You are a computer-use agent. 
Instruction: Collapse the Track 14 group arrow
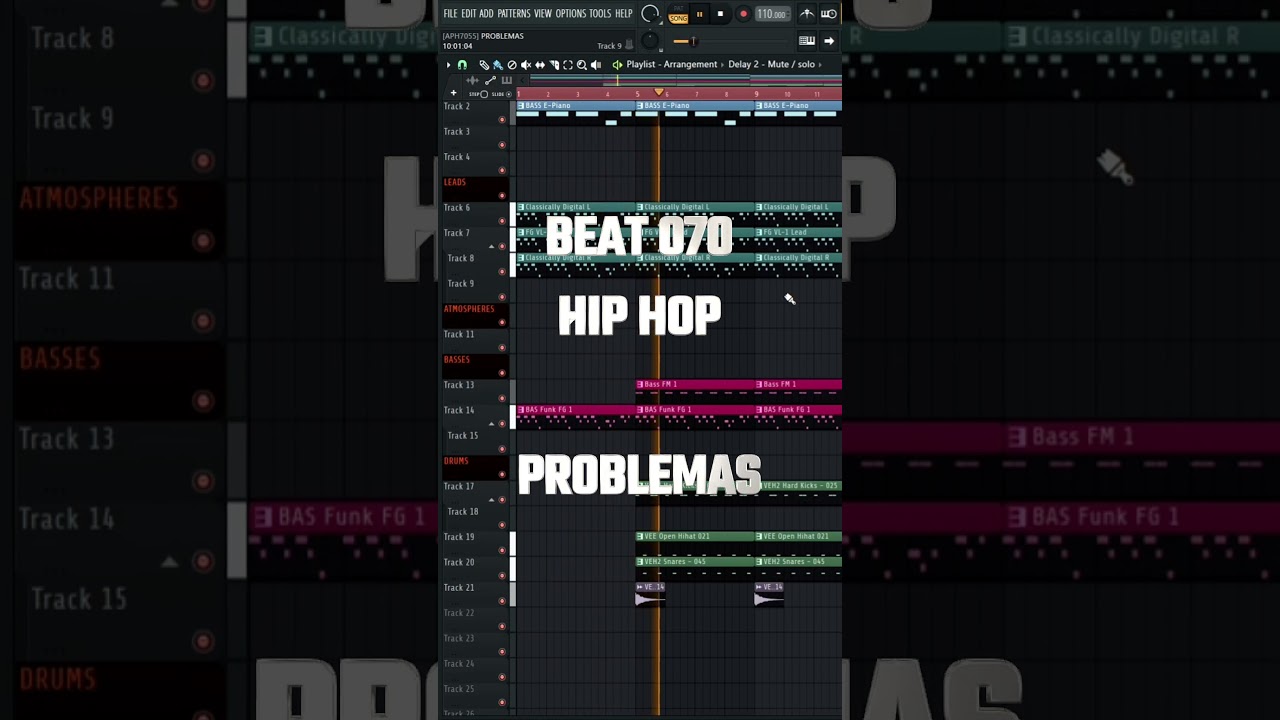(x=491, y=423)
